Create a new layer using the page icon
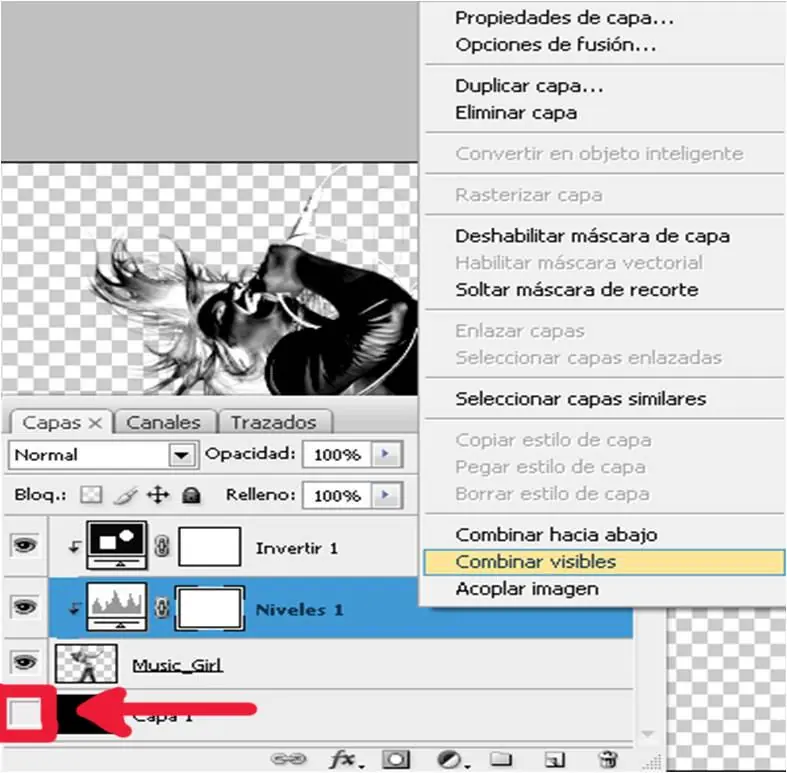 [555, 759]
